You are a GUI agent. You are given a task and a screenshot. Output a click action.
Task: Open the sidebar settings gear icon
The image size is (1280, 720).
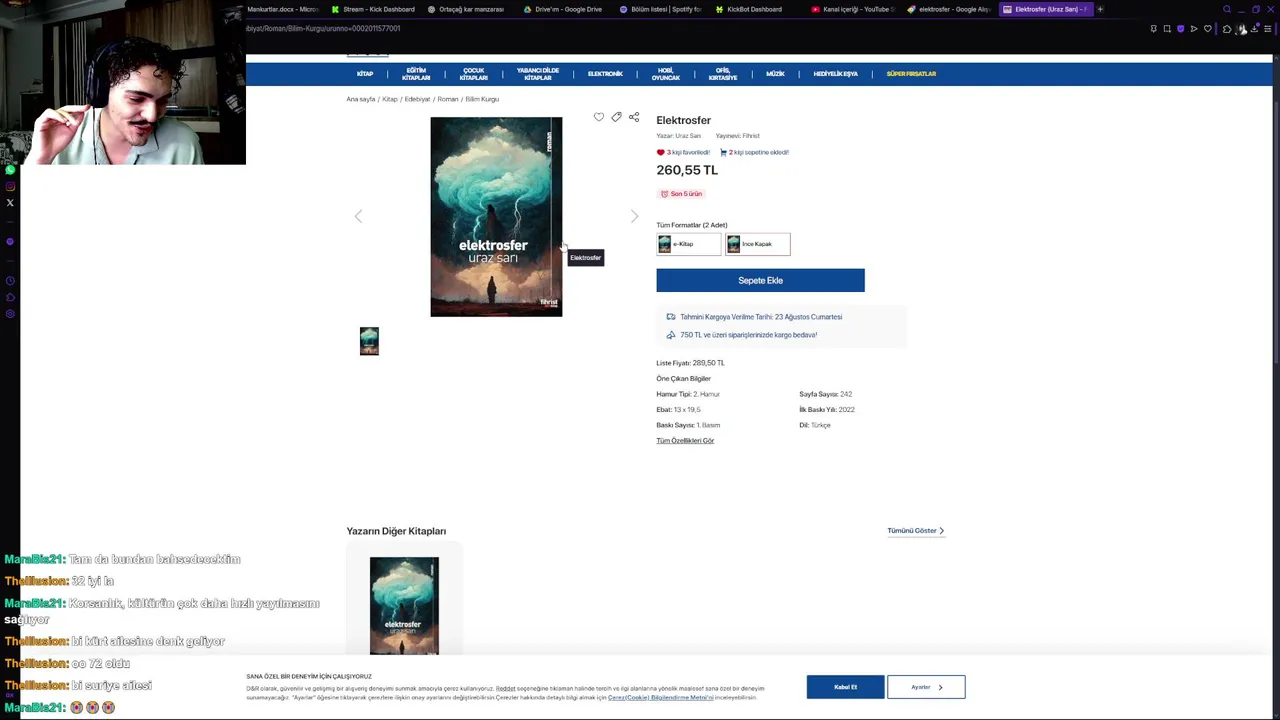10,314
